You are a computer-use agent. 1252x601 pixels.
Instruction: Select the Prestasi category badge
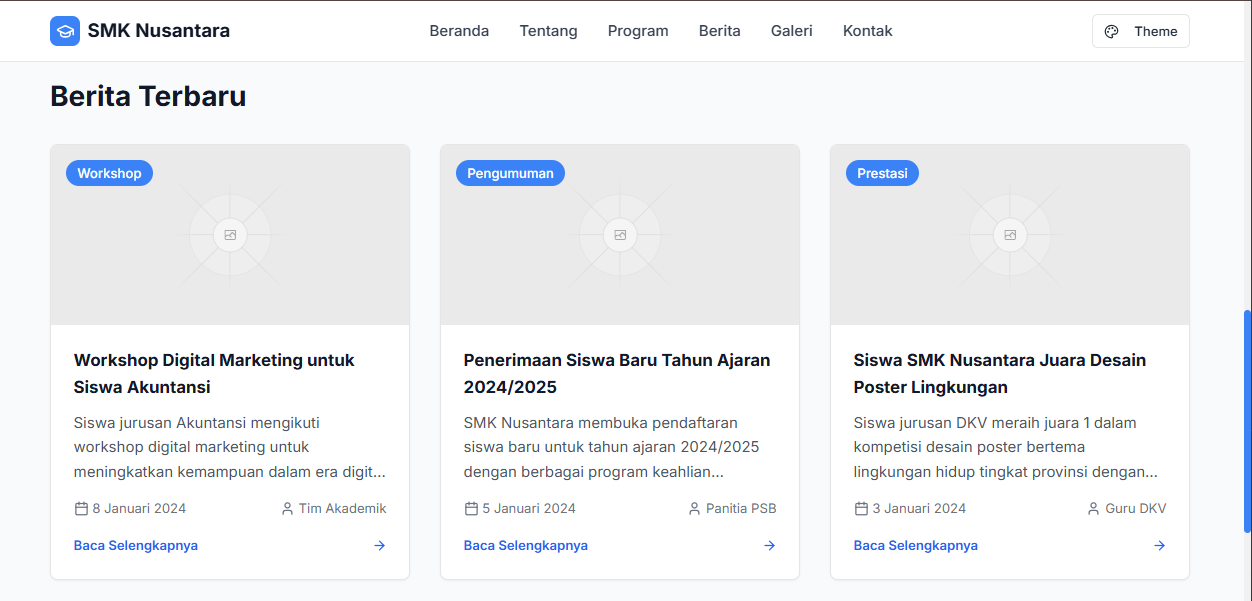[882, 173]
